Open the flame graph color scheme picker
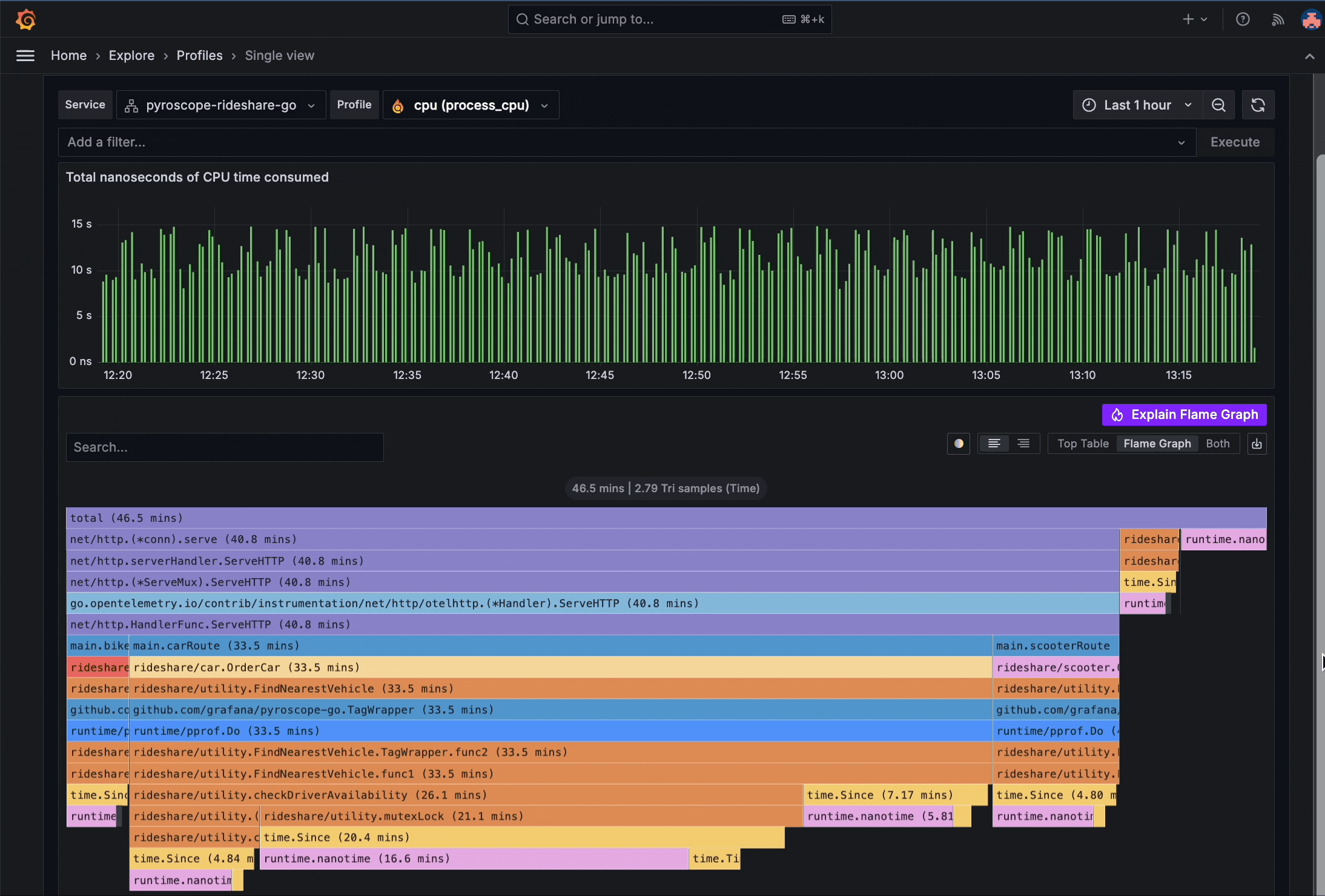 (x=959, y=444)
